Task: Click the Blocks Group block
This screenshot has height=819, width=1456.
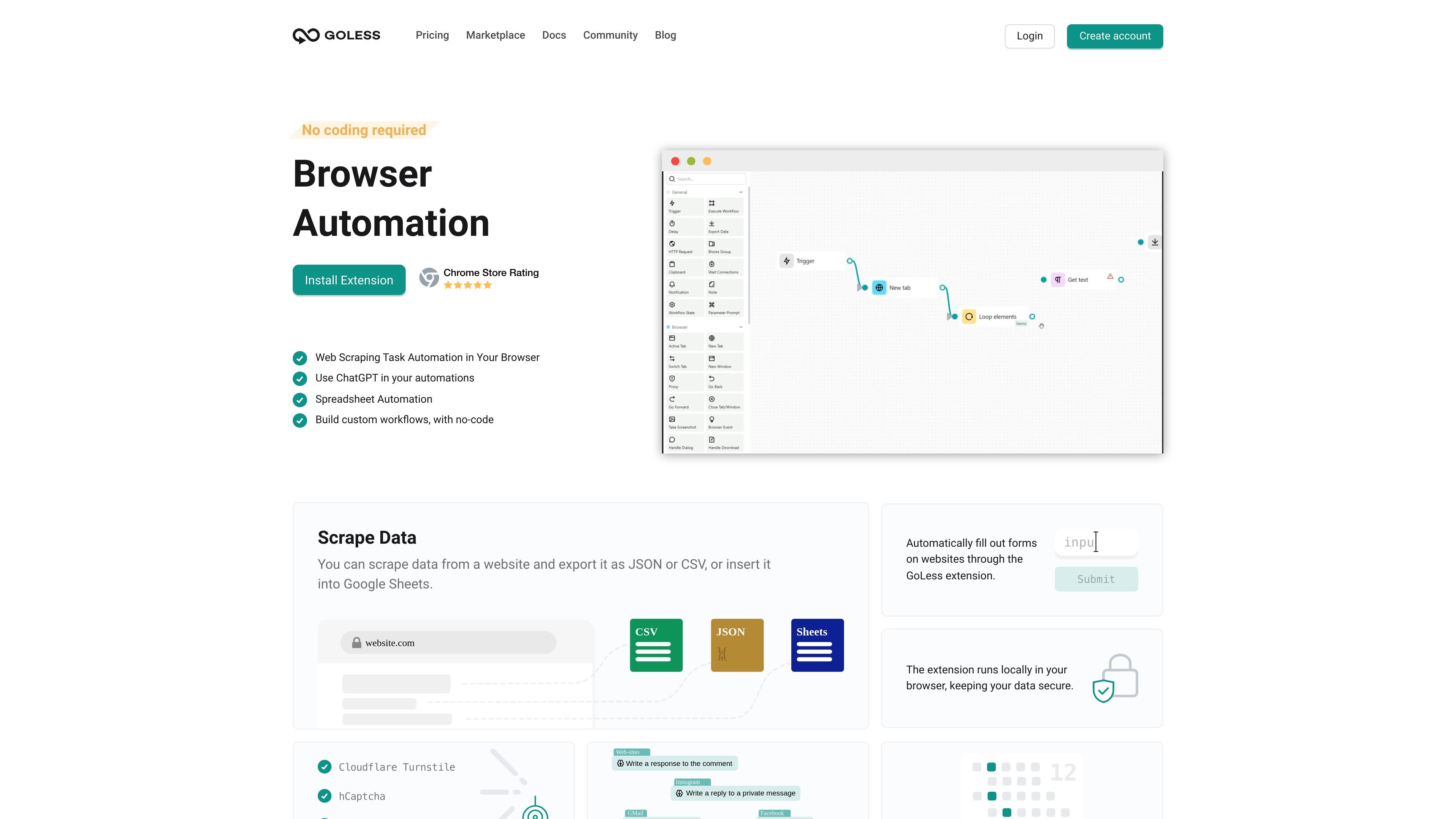Action: pos(725,247)
